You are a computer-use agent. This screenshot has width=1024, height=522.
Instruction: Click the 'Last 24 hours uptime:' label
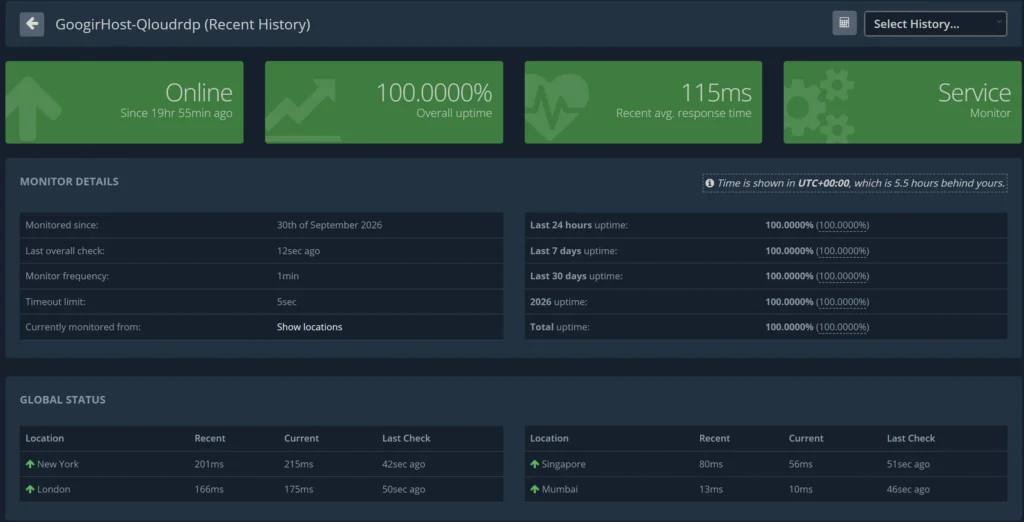(x=579, y=225)
